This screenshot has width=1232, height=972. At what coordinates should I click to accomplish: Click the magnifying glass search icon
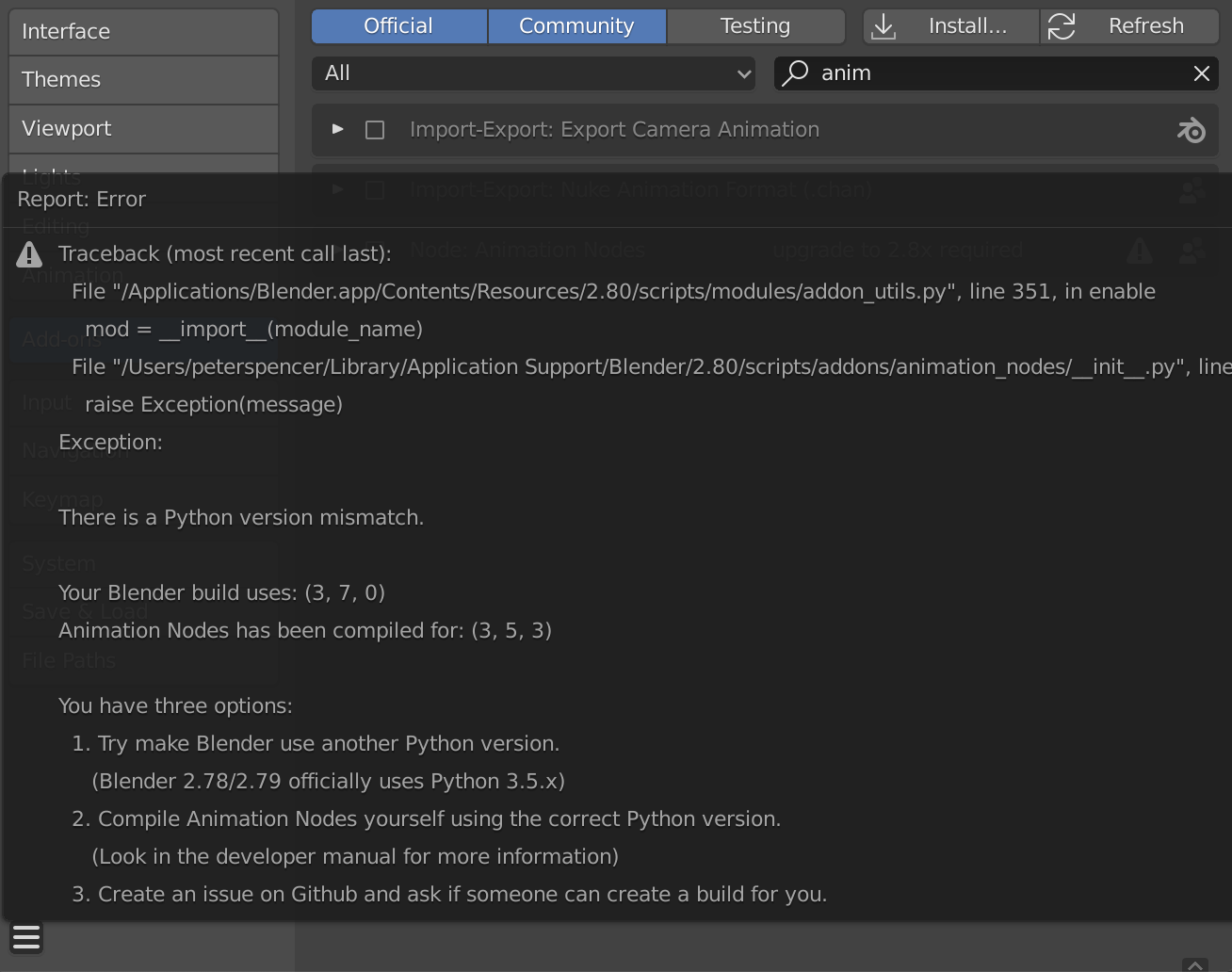(796, 73)
